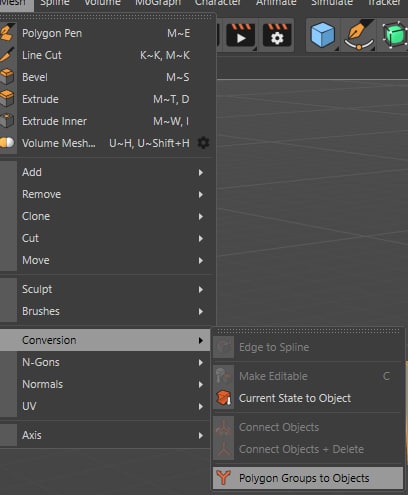Screen dimensions: 408x495
Task: Click the Polygon Pen icon
Action: [7, 33]
